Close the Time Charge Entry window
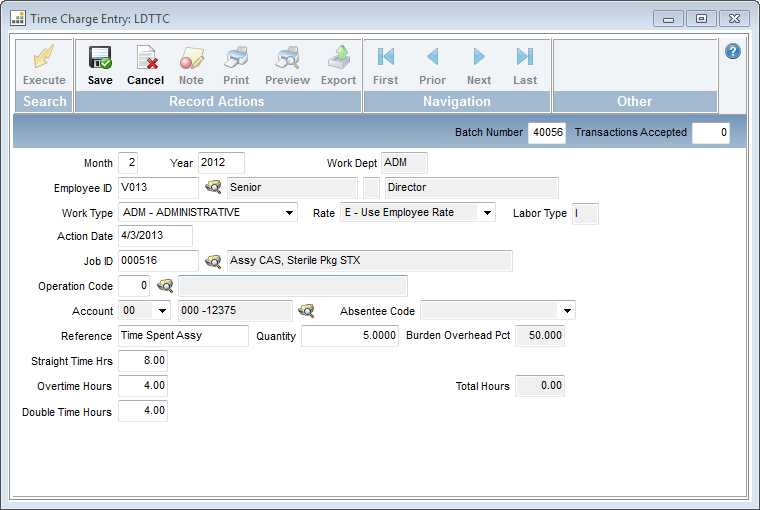 734,19
